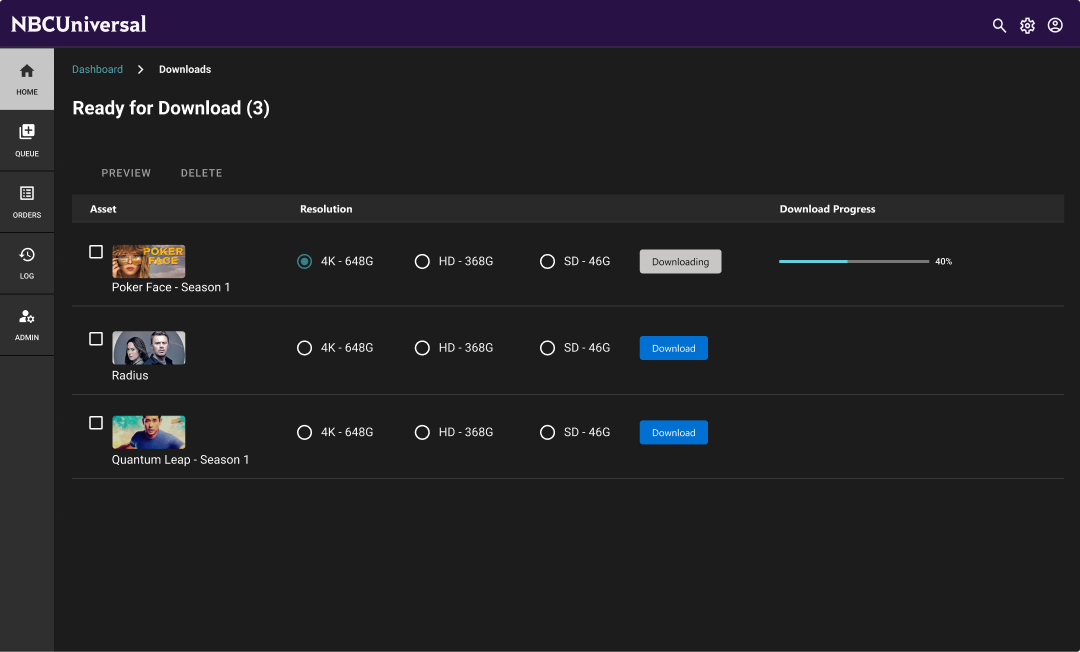Image resolution: width=1080 pixels, height=652 pixels.
Task: Choose HD - 368G for Poker Face
Action: point(422,262)
